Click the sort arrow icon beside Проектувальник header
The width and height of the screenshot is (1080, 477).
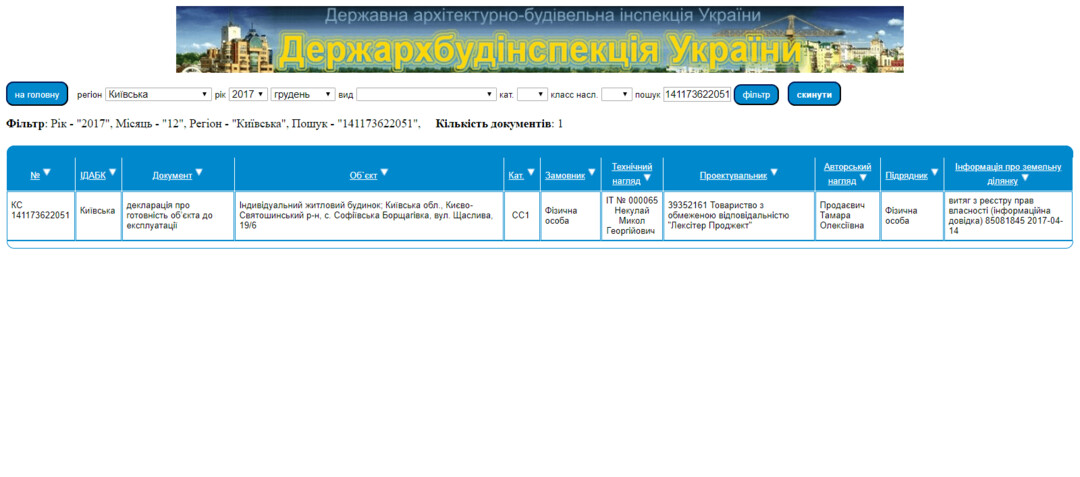click(x=774, y=173)
